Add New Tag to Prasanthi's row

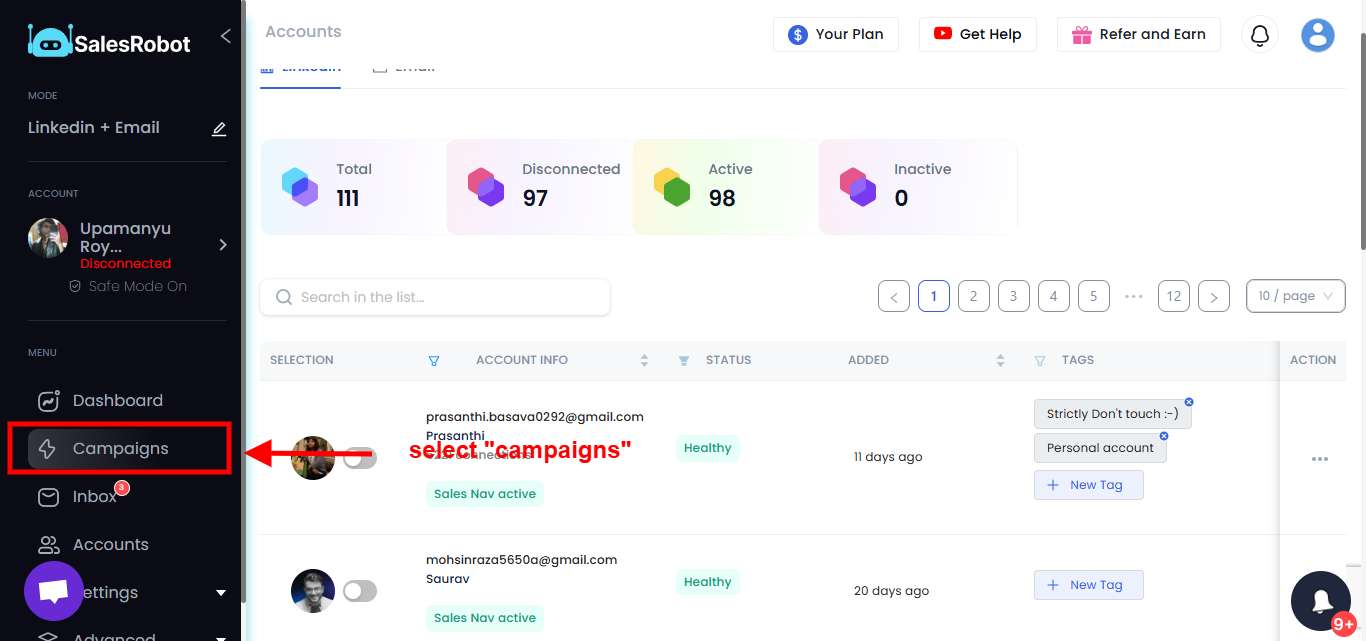1089,485
